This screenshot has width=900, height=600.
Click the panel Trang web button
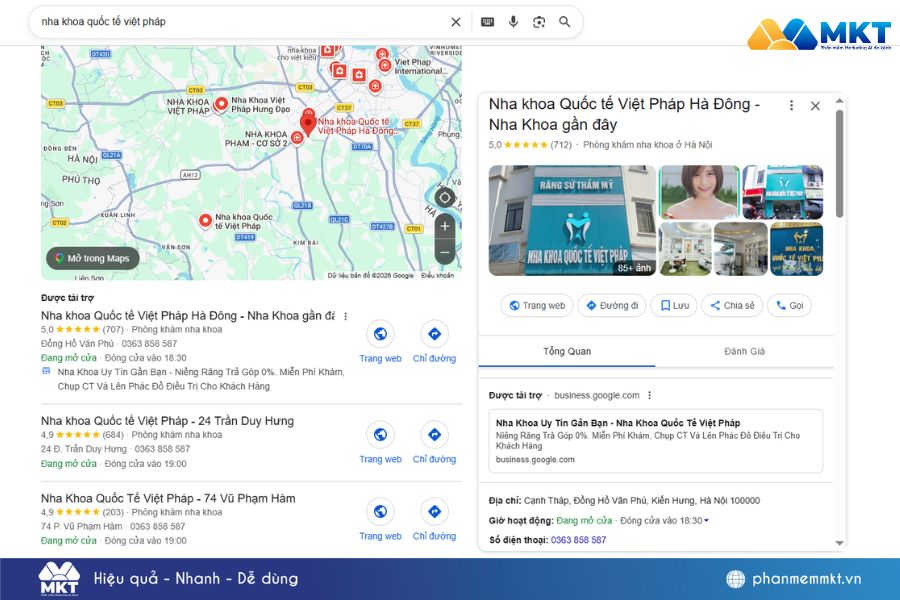point(537,305)
